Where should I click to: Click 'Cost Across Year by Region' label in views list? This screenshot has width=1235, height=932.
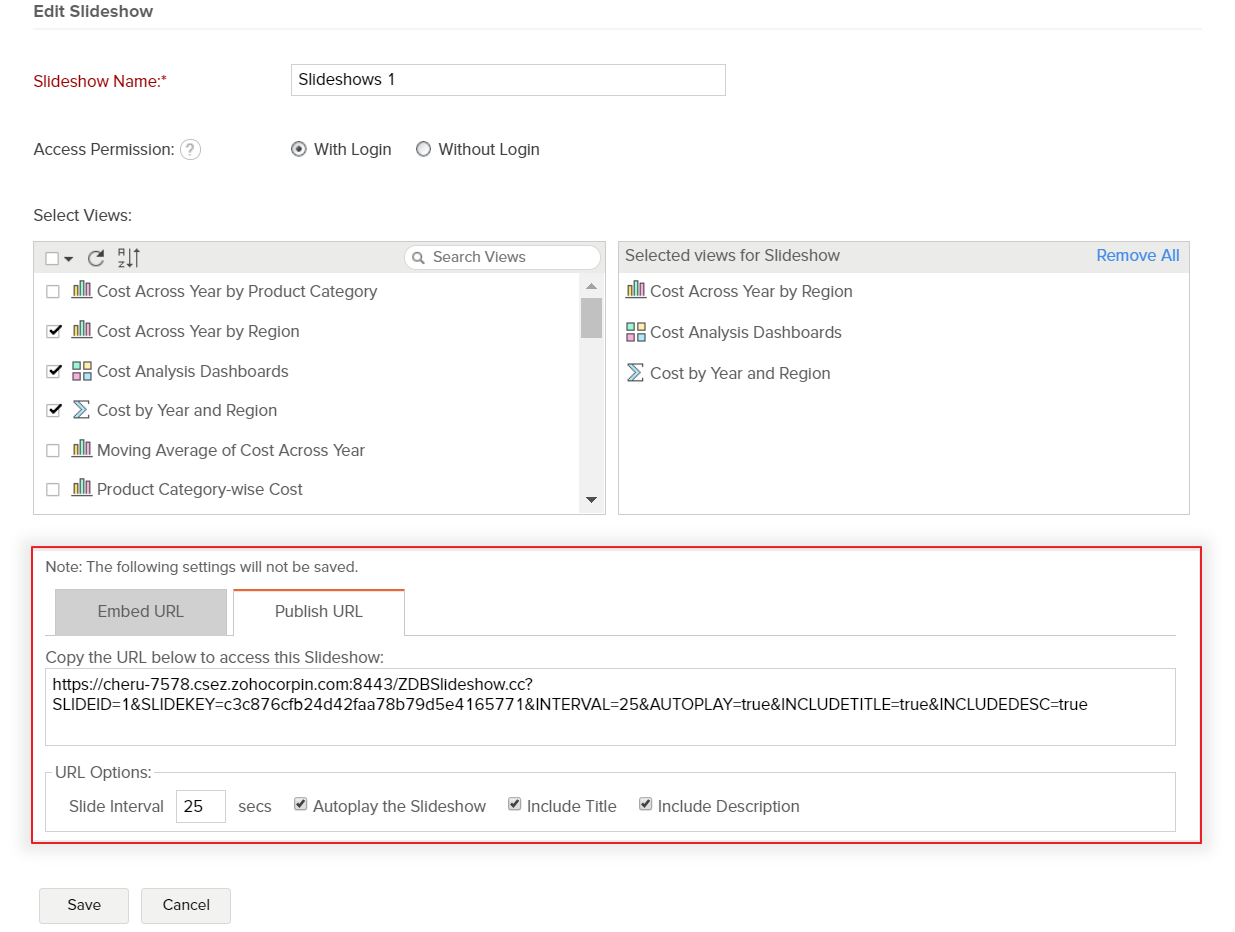tap(198, 331)
